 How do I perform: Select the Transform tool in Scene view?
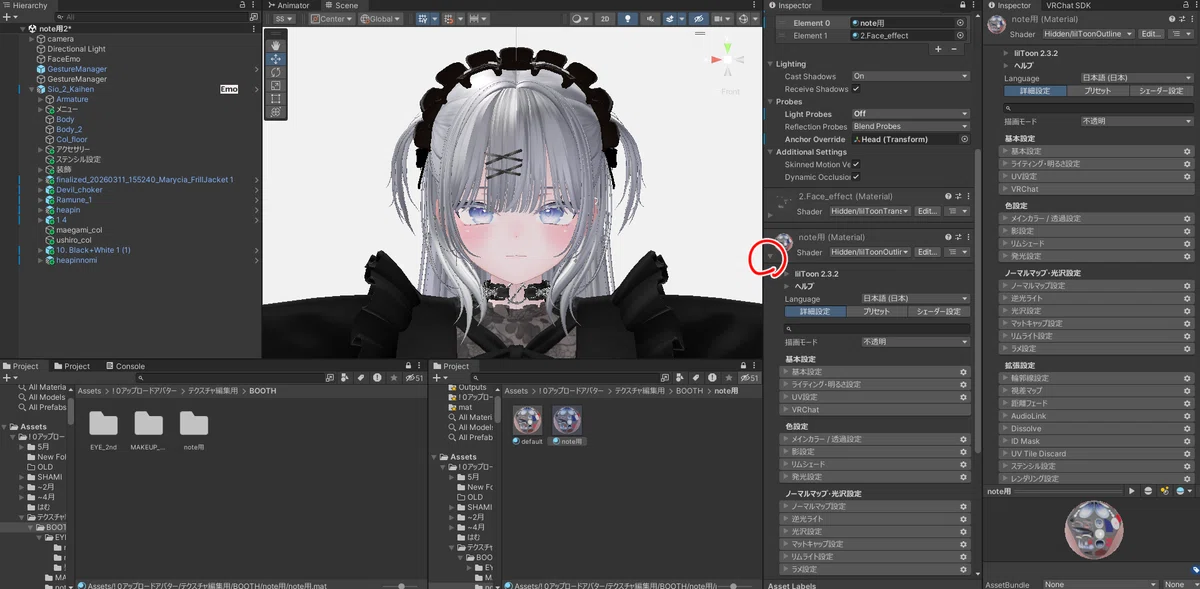point(275,112)
